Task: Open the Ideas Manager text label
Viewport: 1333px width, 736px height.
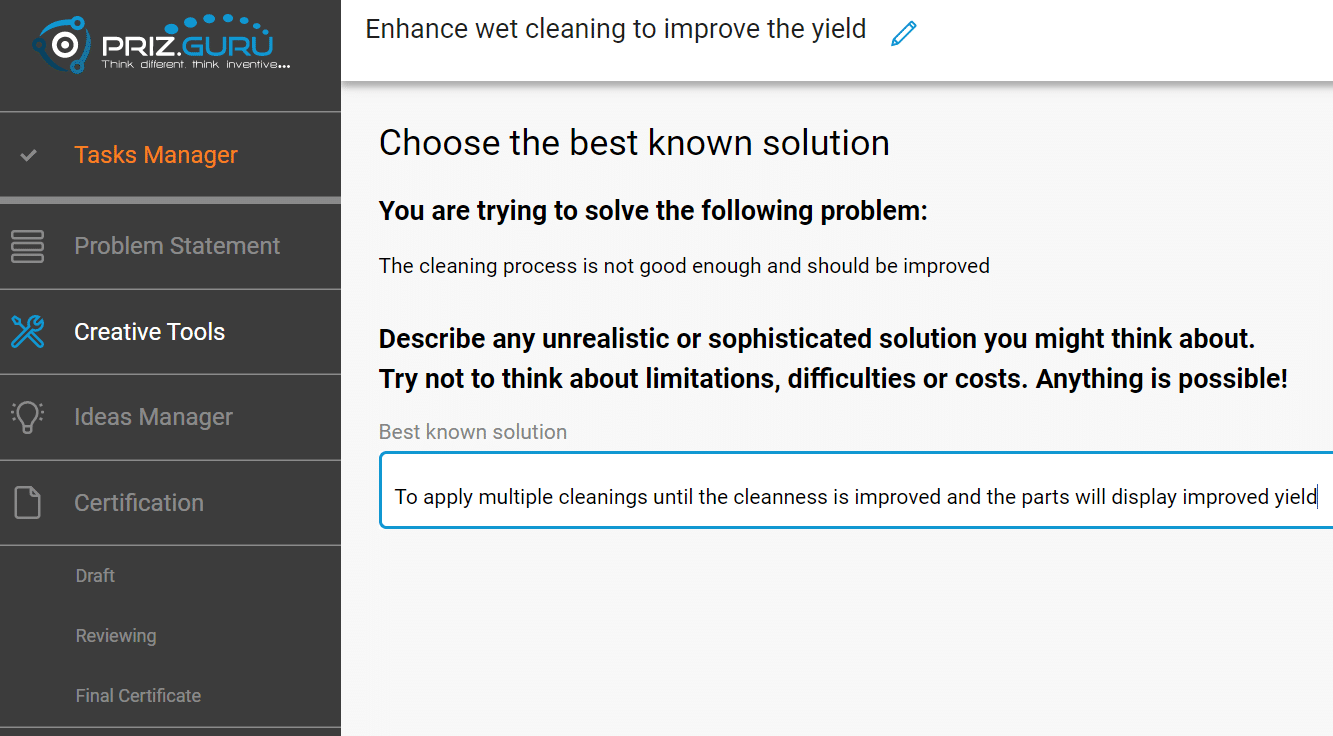Action: (153, 417)
